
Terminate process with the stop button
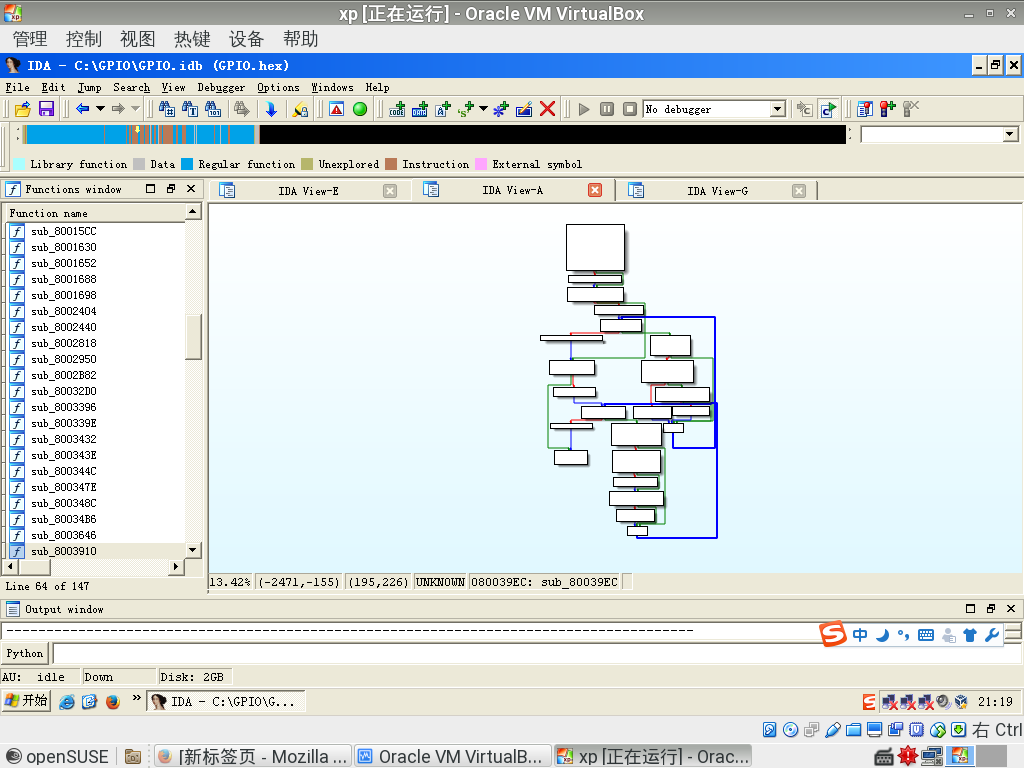(x=630, y=109)
